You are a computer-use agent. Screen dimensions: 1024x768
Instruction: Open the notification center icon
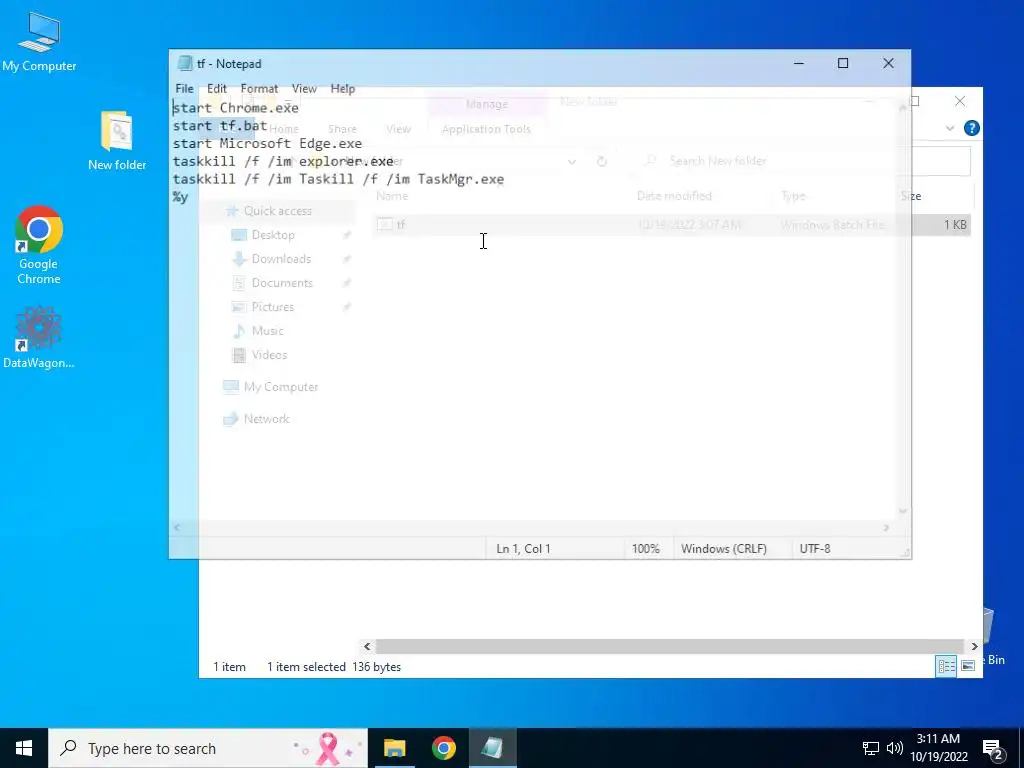pyautogui.click(x=993, y=749)
